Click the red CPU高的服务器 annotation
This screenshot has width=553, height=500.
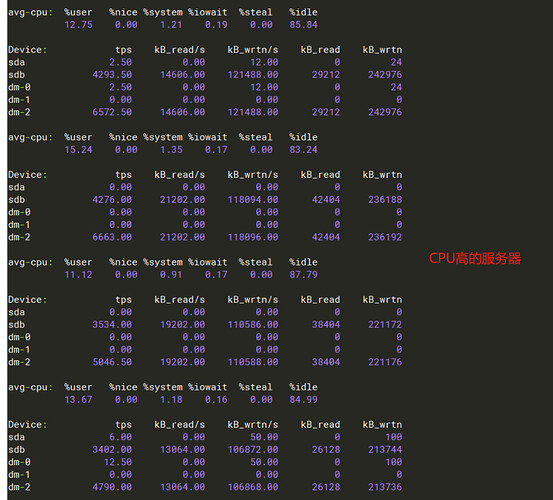(x=475, y=258)
